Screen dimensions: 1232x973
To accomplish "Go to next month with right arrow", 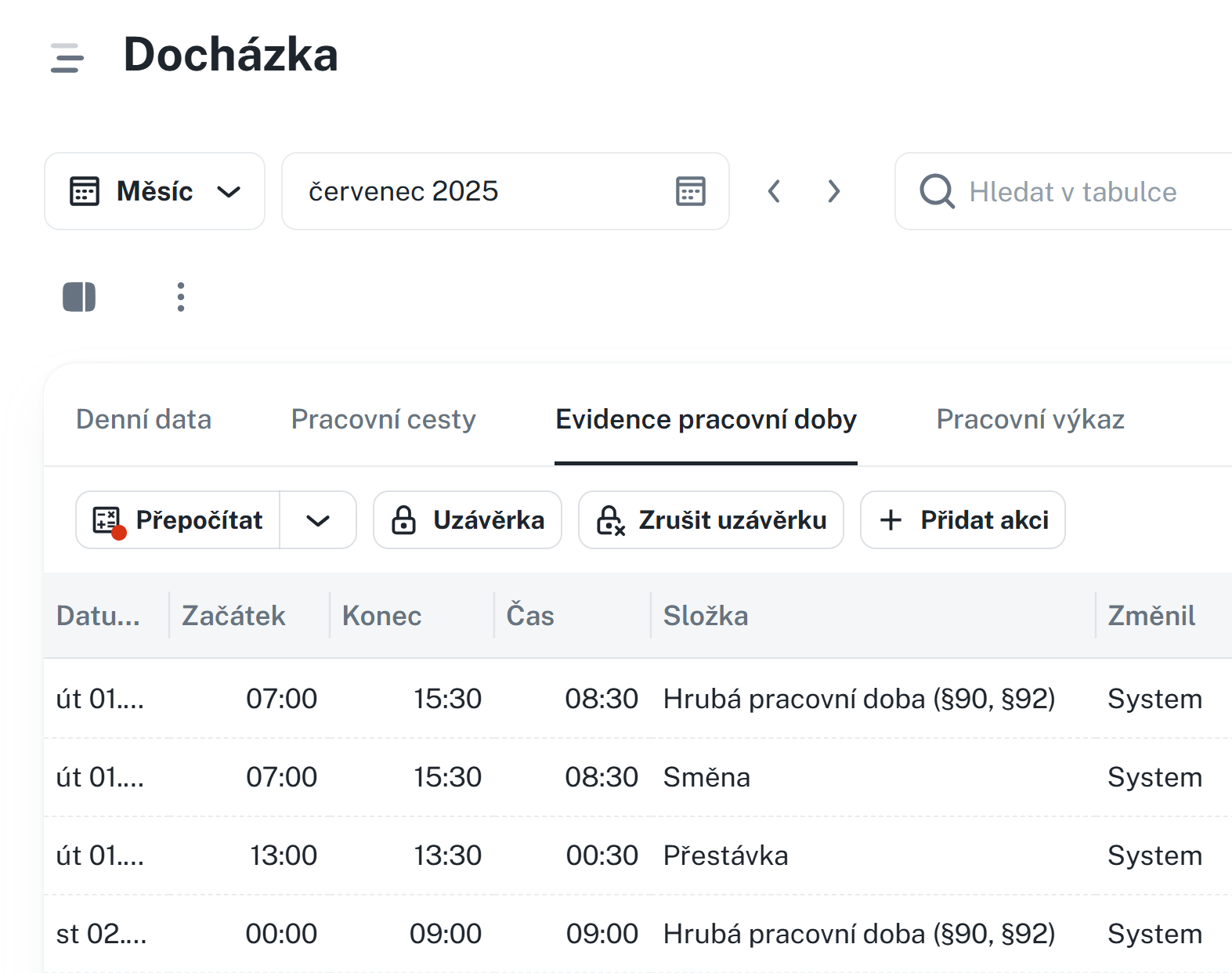I will (834, 192).
